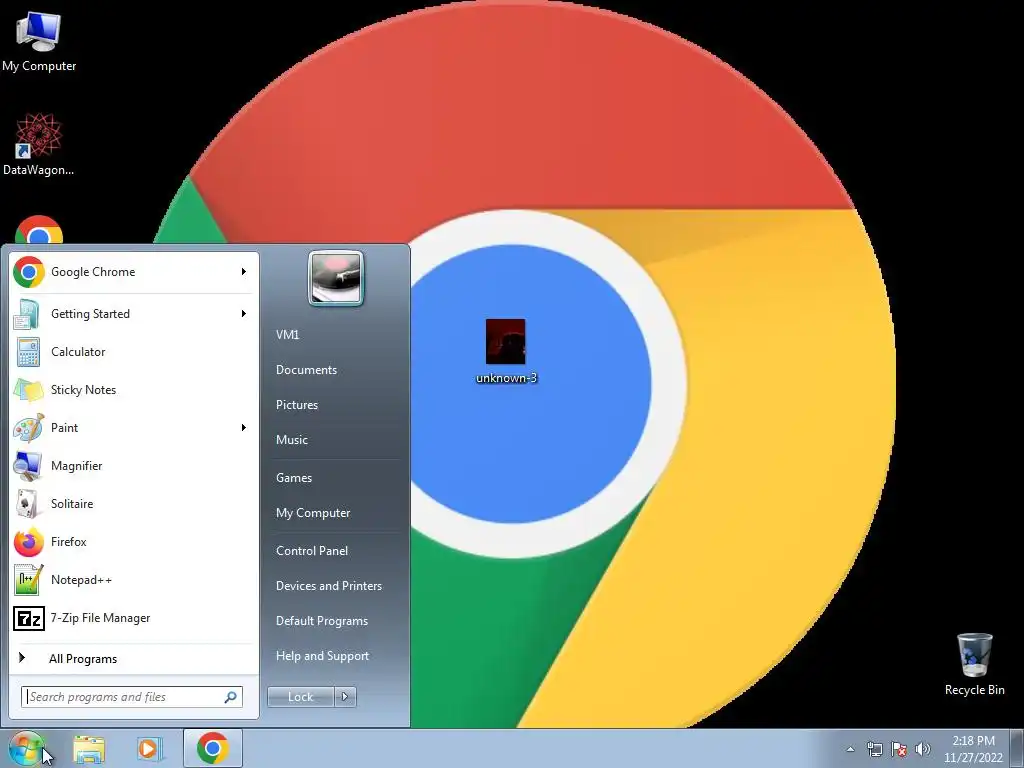Screen dimensions: 1024x768
Task: Open Games from Start menu
Action: click(294, 478)
